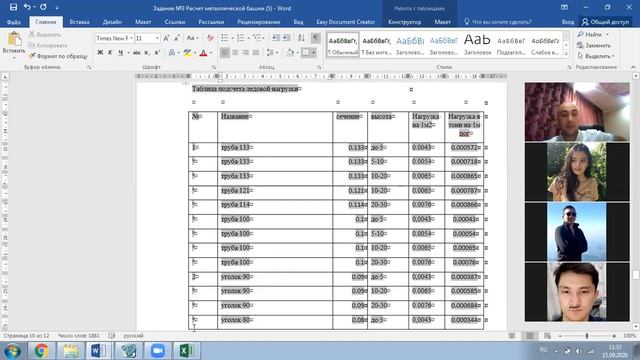640x360 pixels.
Task: Click the numbered list icon
Action: pyautogui.click(x=241, y=38)
